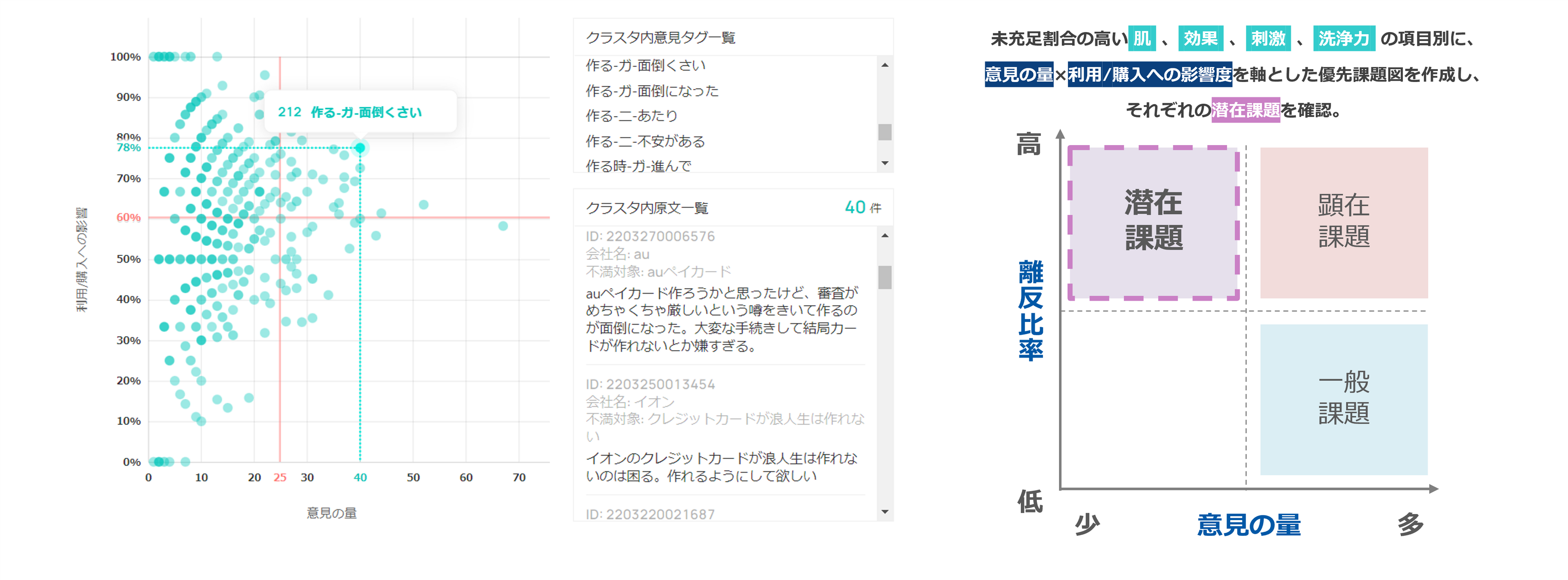Screen dimensions: 1568x580
Task: Select tag 作る-ガ-面倒くさい in the list
Action: (x=645, y=65)
